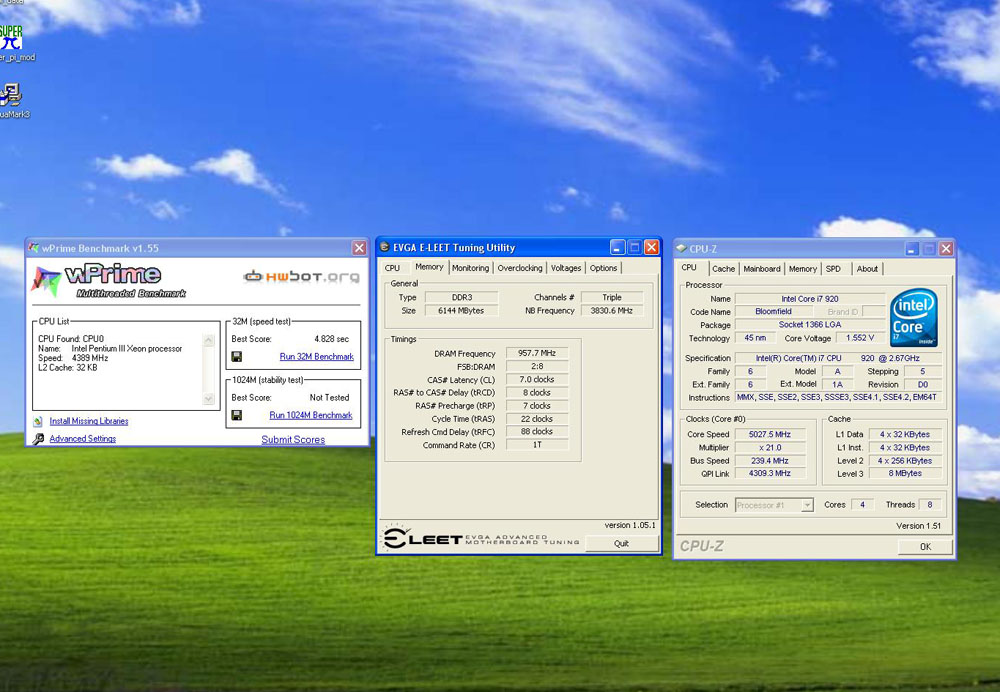Select the CPU tab in CPU-Z
1000x692 pixels.
[x=689, y=267]
